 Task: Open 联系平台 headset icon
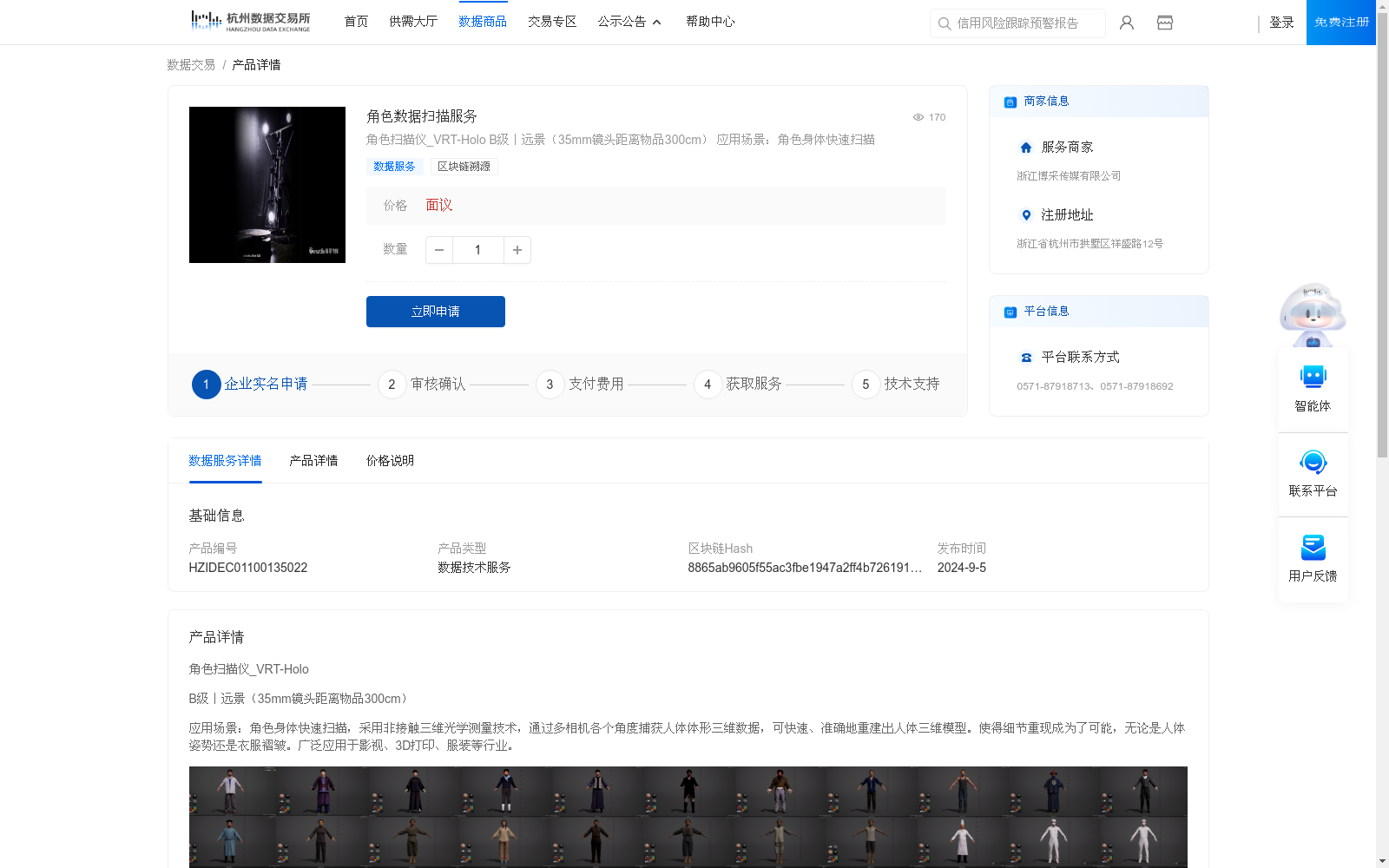pyautogui.click(x=1313, y=462)
